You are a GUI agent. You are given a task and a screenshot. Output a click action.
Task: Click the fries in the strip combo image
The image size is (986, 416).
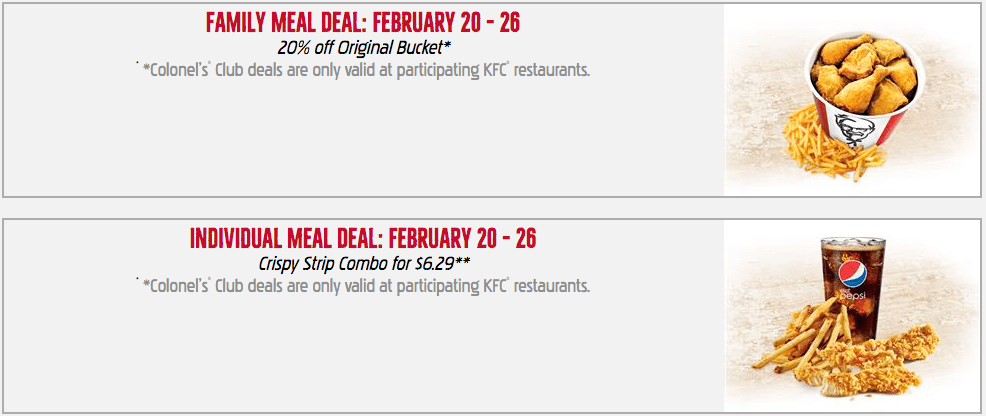click(801, 334)
